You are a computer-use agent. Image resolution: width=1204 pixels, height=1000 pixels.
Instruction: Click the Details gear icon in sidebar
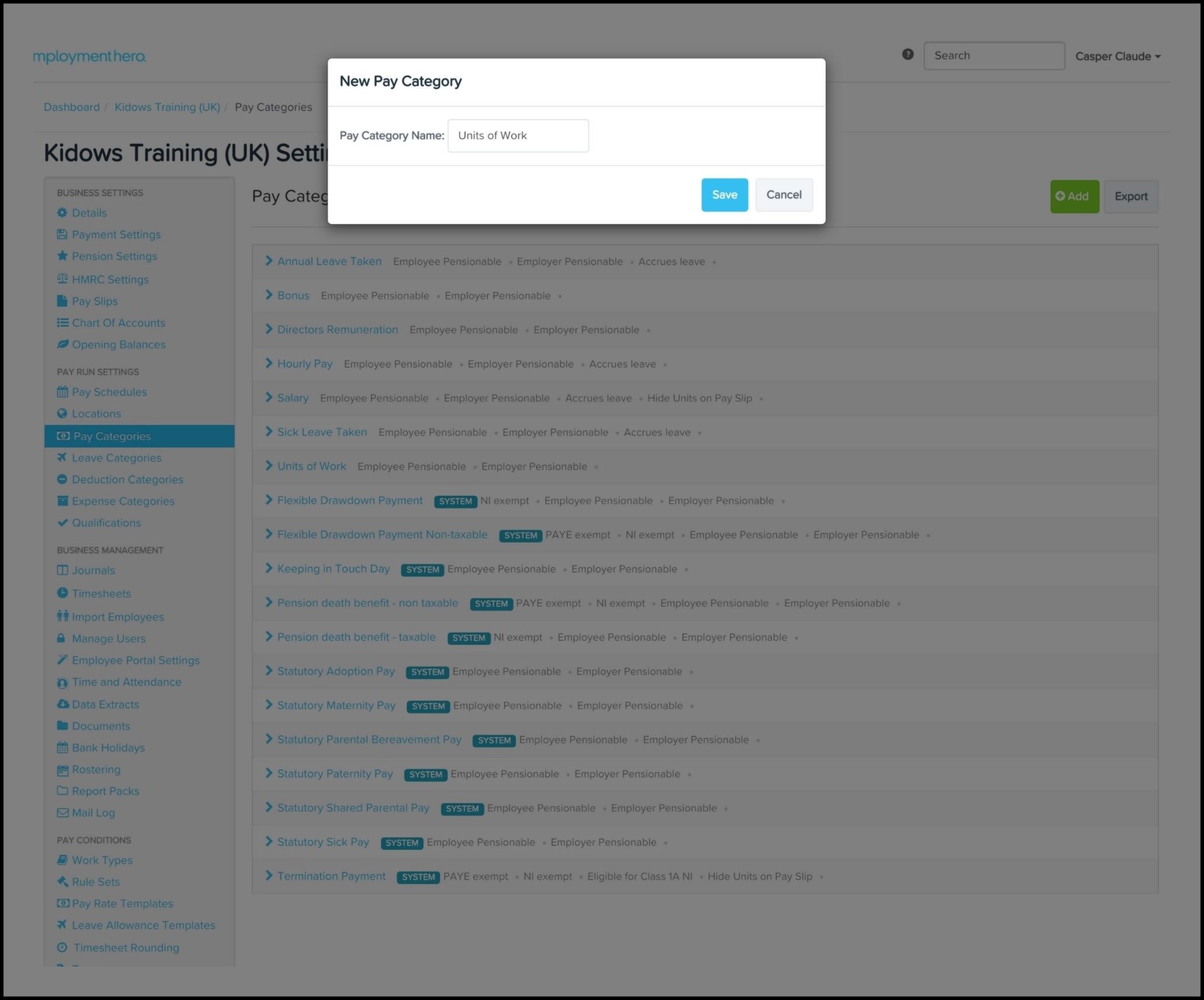pos(62,213)
